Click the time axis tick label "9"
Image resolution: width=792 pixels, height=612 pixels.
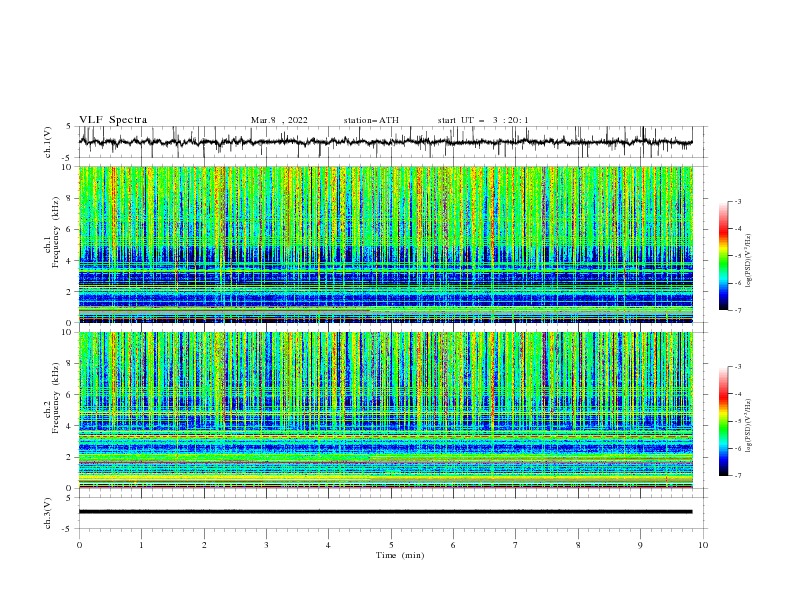click(x=640, y=545)
